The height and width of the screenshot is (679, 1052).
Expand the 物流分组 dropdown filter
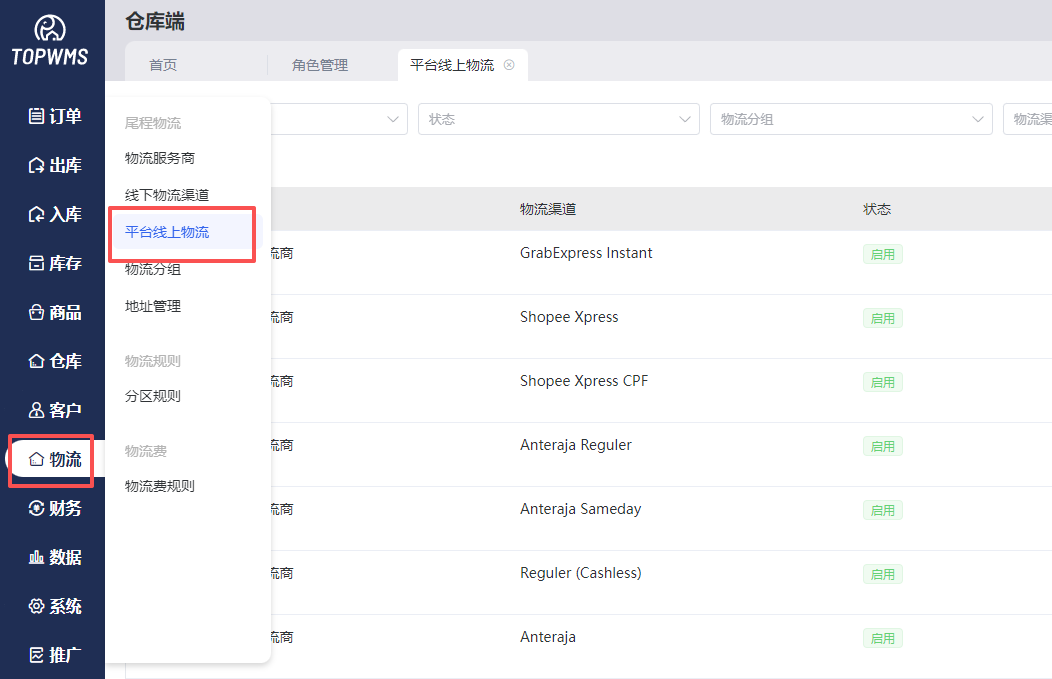point(850,119)
